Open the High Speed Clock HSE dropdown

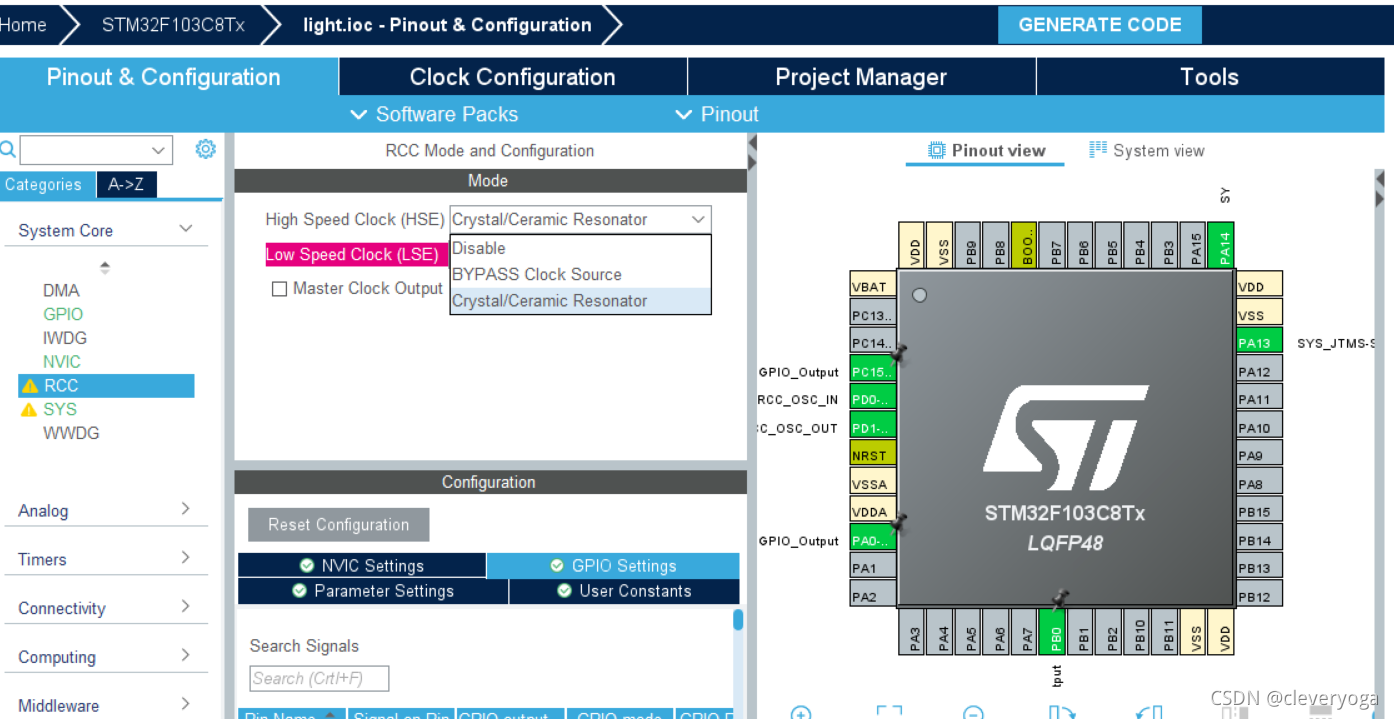click(x=580, y=220)
